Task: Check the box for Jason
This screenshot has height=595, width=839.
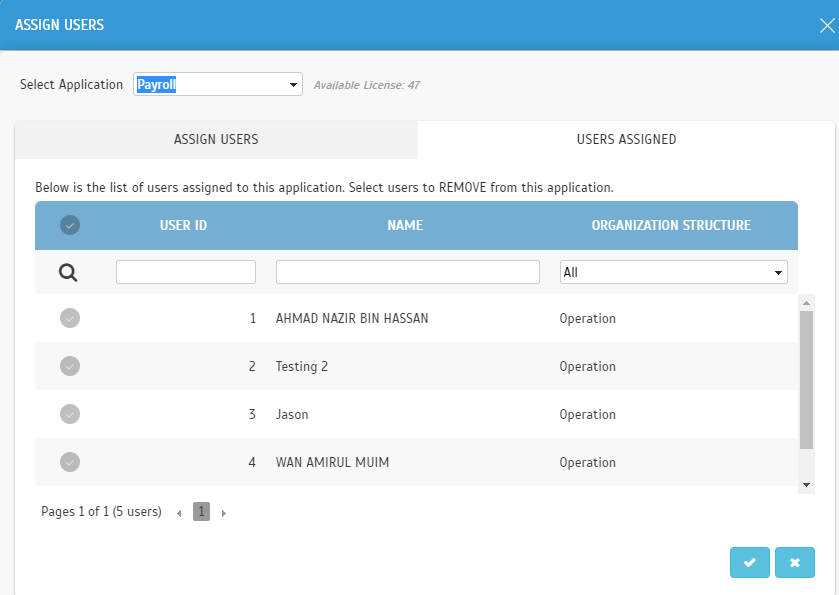Action: pos(70,414)
